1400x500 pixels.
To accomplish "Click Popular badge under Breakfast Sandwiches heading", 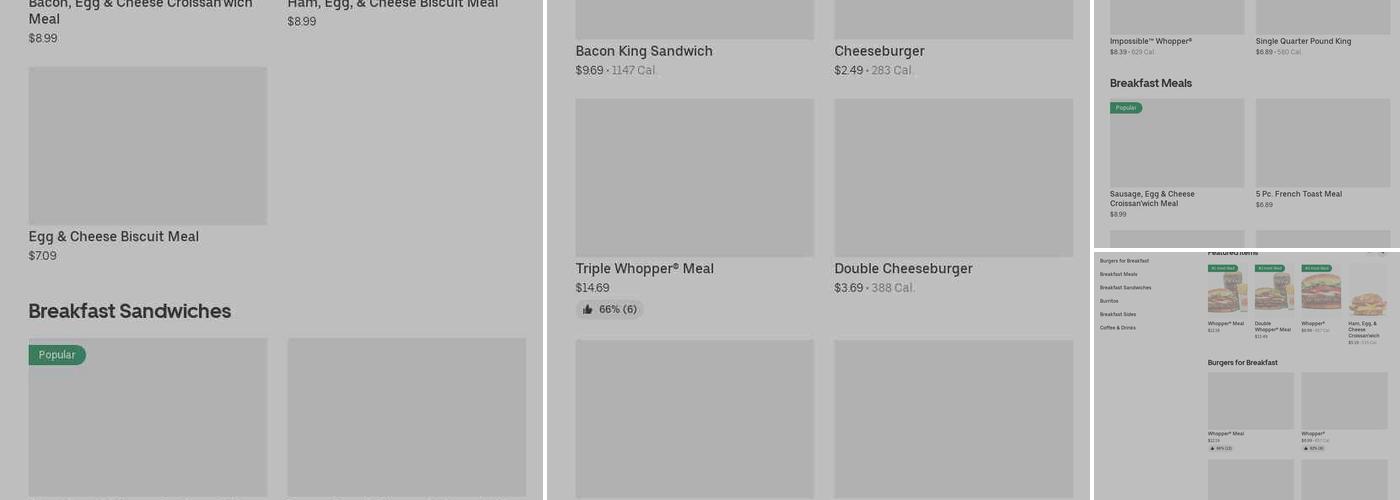I will (x=57, y=355).
